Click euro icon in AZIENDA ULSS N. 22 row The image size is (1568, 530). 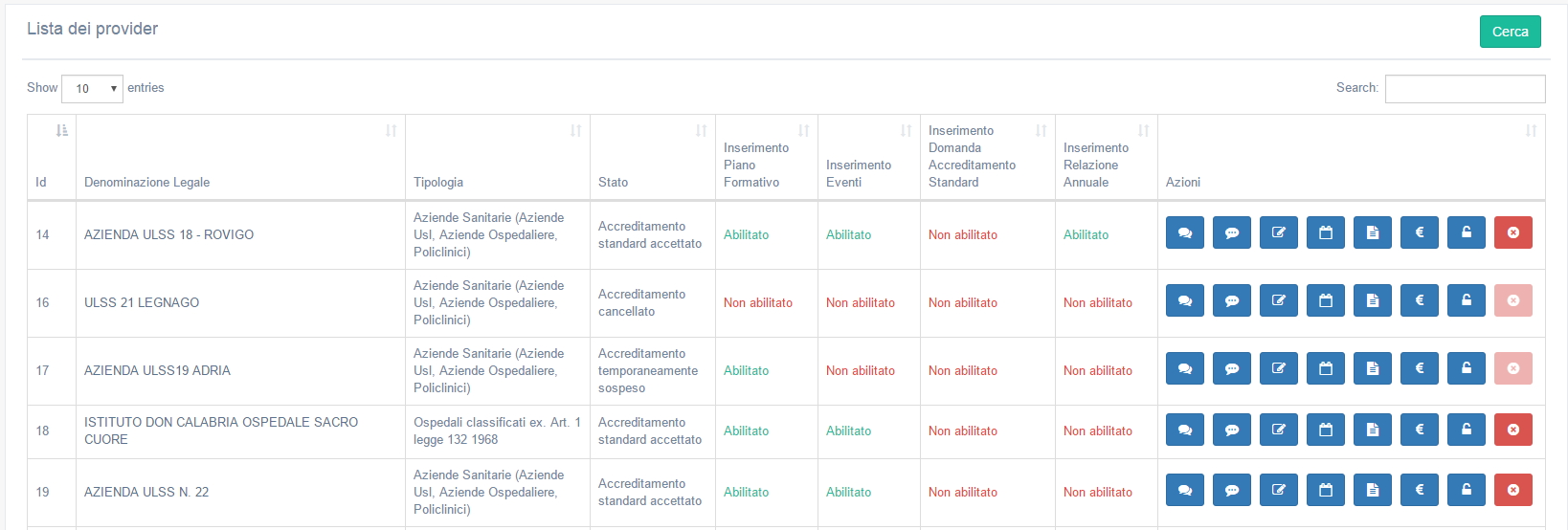(1419, 490)
